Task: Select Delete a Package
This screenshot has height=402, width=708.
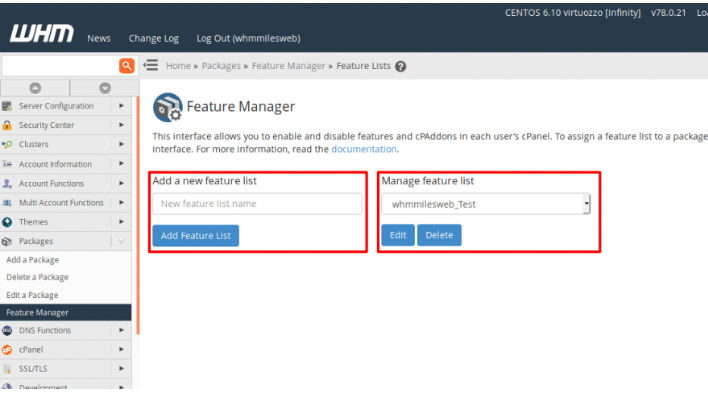Action: point(37,277)
